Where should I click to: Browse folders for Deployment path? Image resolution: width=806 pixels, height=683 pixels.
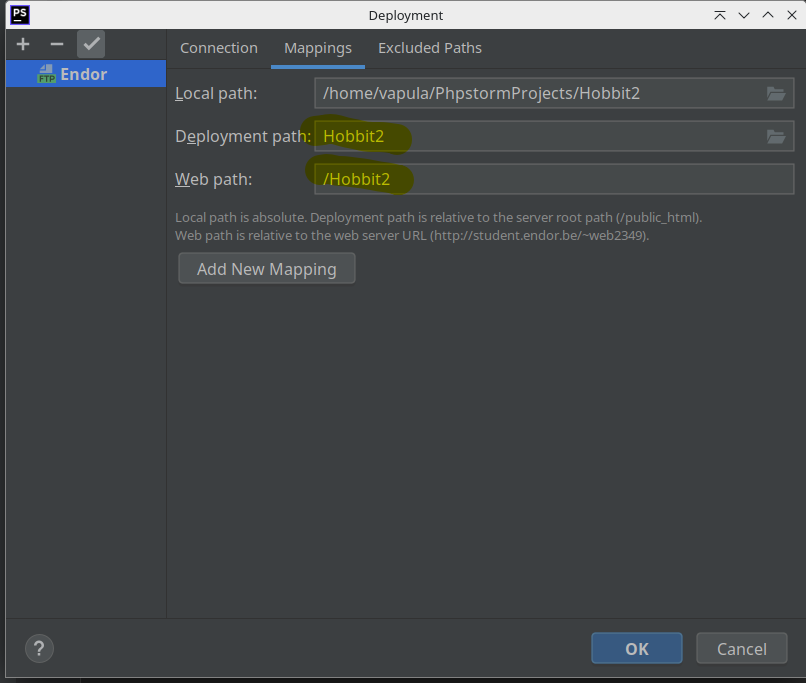point(776,137)
